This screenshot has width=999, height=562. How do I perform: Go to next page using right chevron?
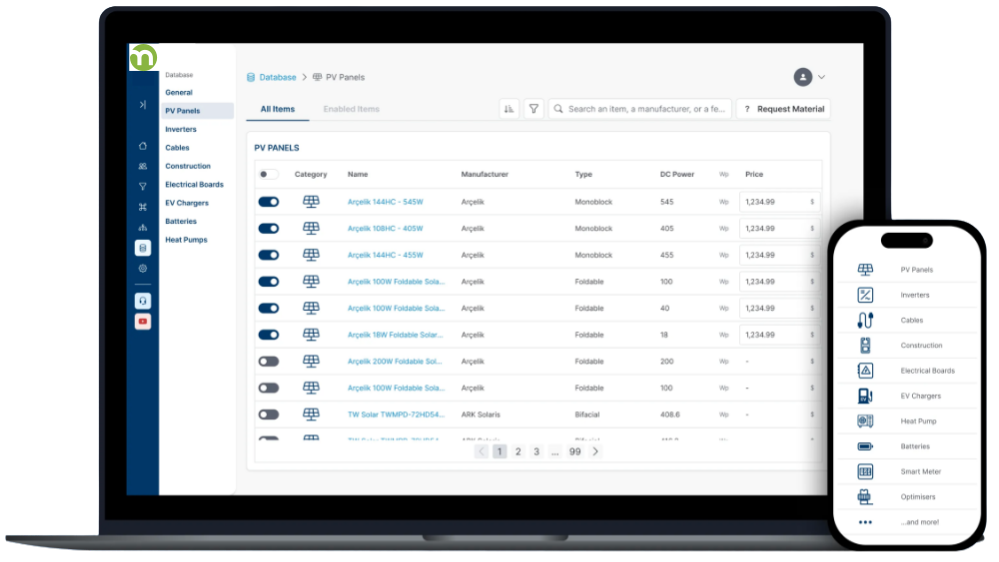[x=596, y=452]
